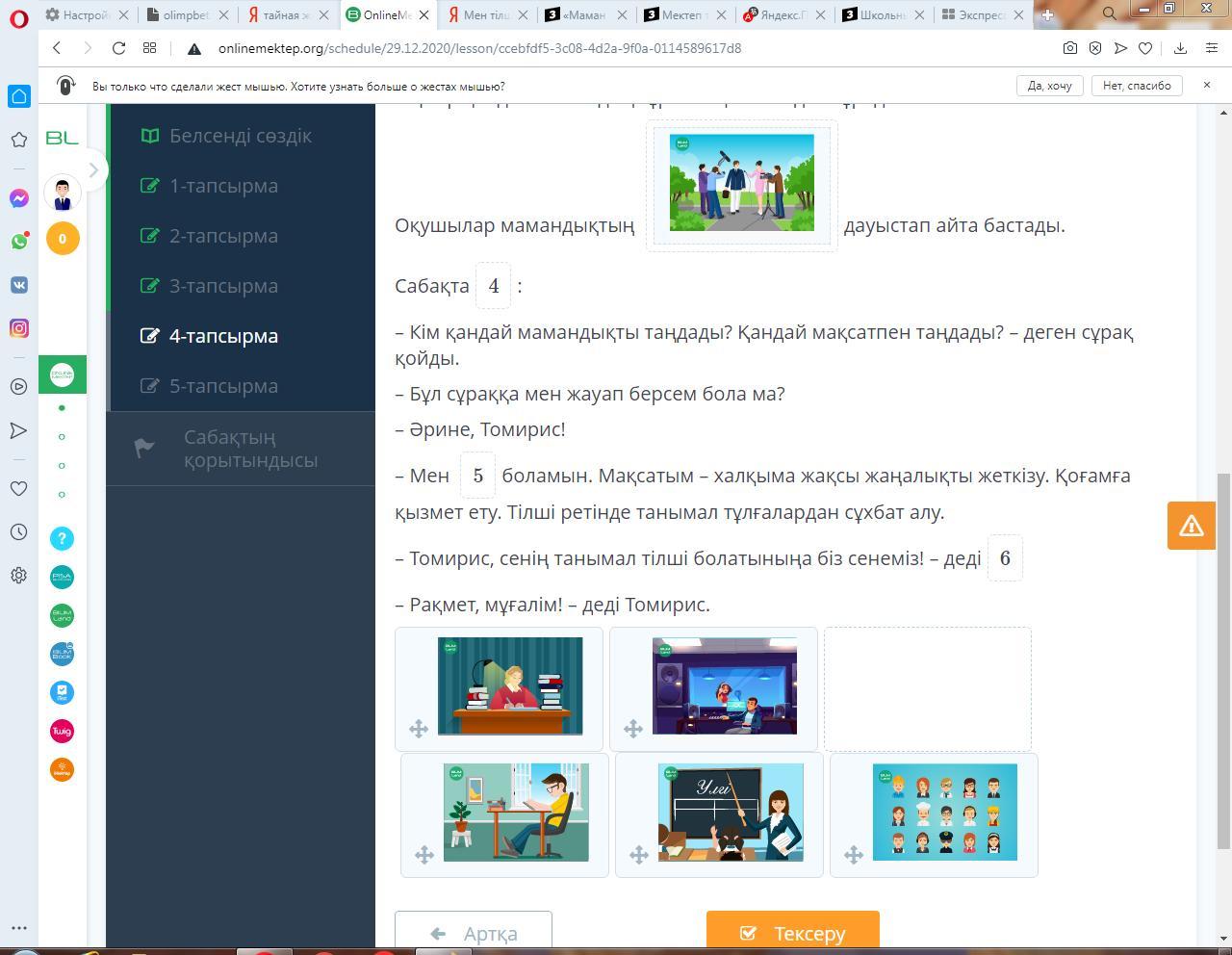Select 4-тапсырма in the lesson menu
Image resolution: width=1232 pixels, height=955 pixels.
coord(223,336)
